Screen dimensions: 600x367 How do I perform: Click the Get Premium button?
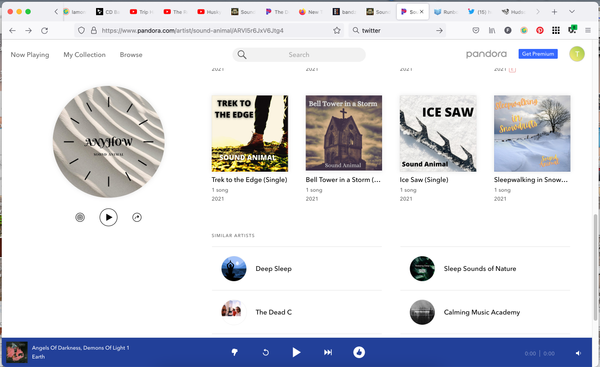pos(538,54)
